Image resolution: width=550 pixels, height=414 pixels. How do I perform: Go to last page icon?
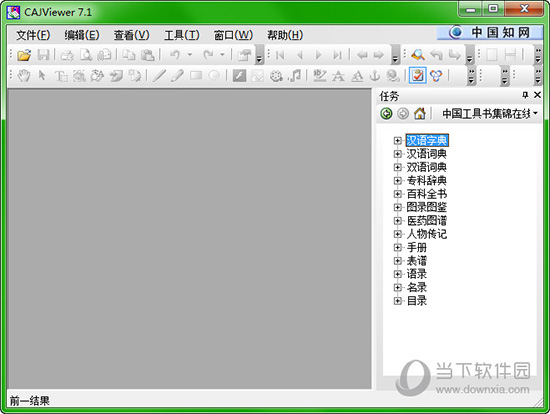coord(337,55)
